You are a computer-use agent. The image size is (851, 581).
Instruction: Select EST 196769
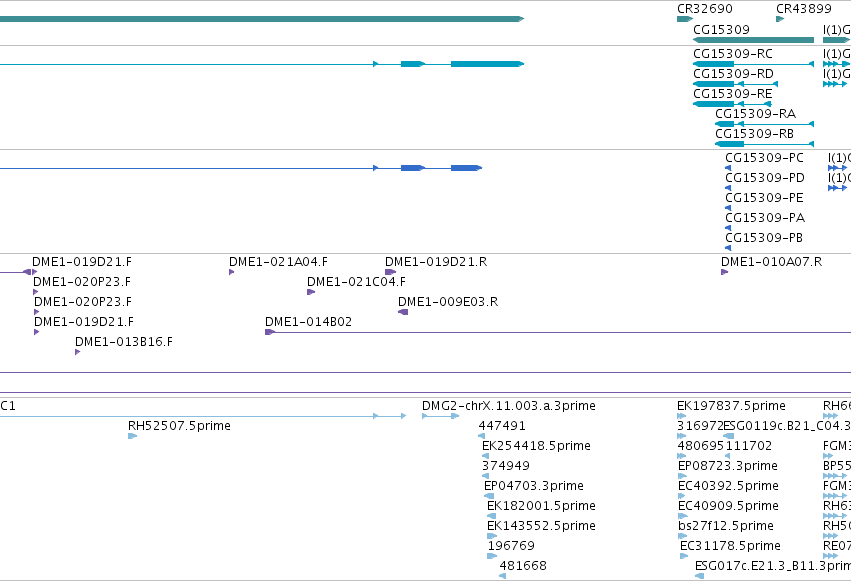coord(511,546)
